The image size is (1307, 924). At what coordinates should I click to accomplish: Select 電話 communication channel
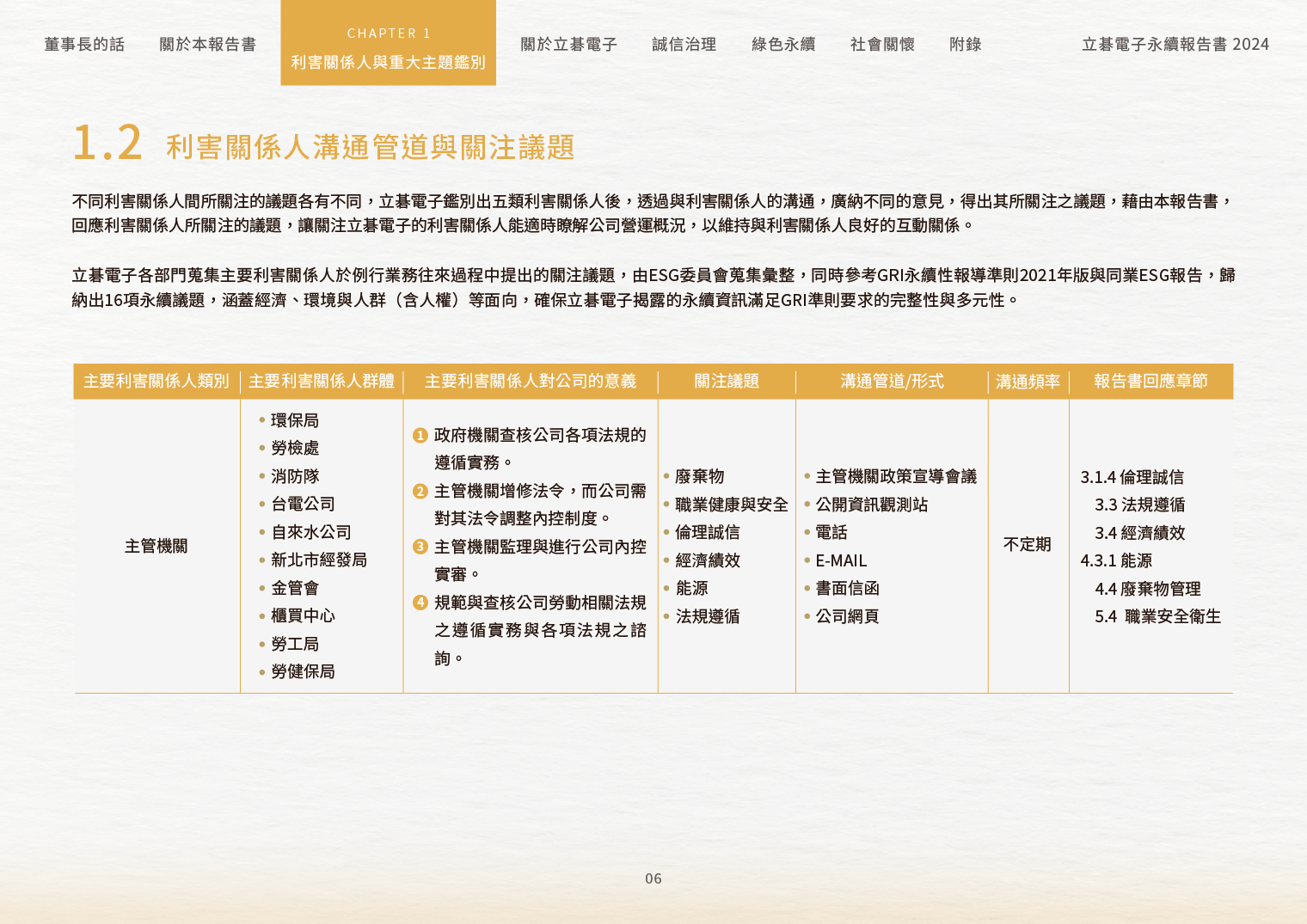pyautogui.click(x=831, y=532)
